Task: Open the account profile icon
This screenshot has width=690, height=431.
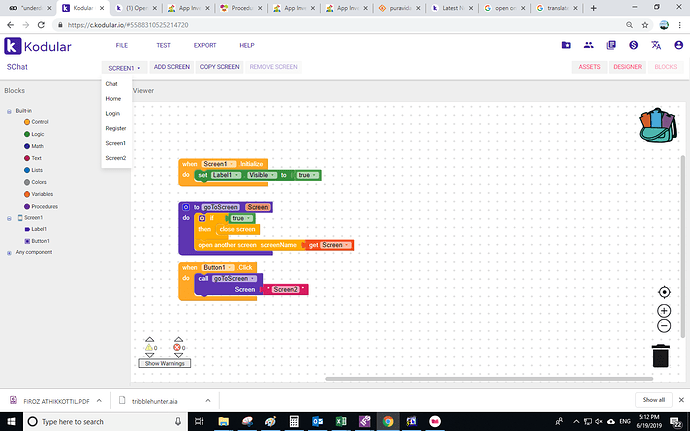Action: (x=678, y=45)
